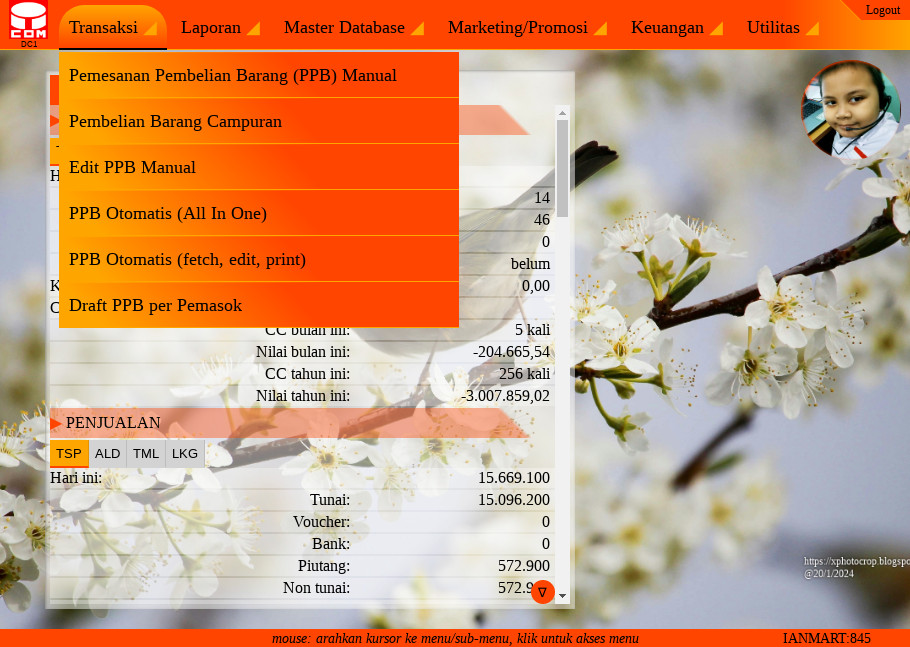Switch to the ALD sales tab
The image size is (910, 647).
pyautogui.click(x=107, y=454)
